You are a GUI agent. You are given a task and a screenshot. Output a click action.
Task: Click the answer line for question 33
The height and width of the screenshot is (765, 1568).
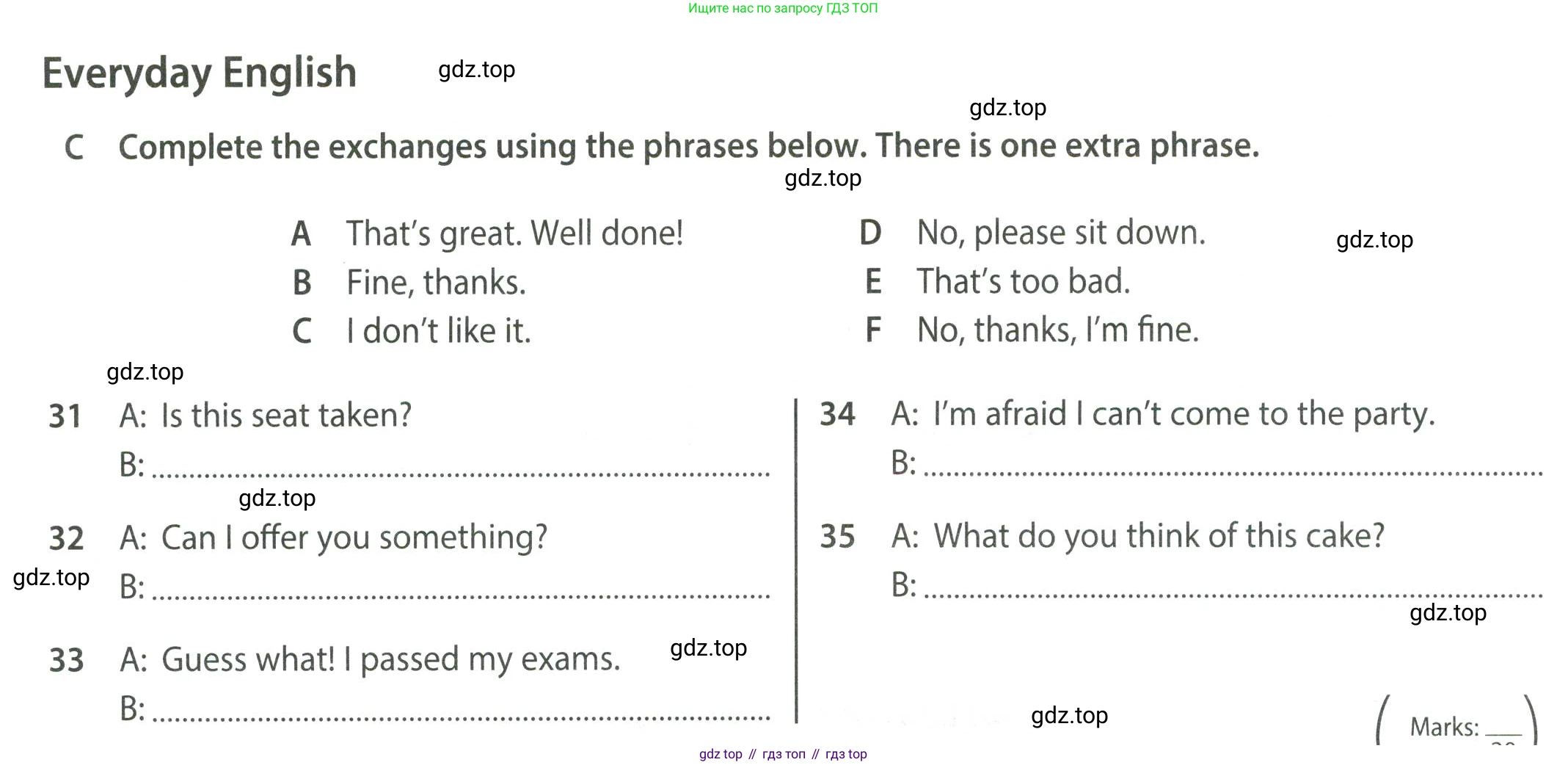coord(461,714)
